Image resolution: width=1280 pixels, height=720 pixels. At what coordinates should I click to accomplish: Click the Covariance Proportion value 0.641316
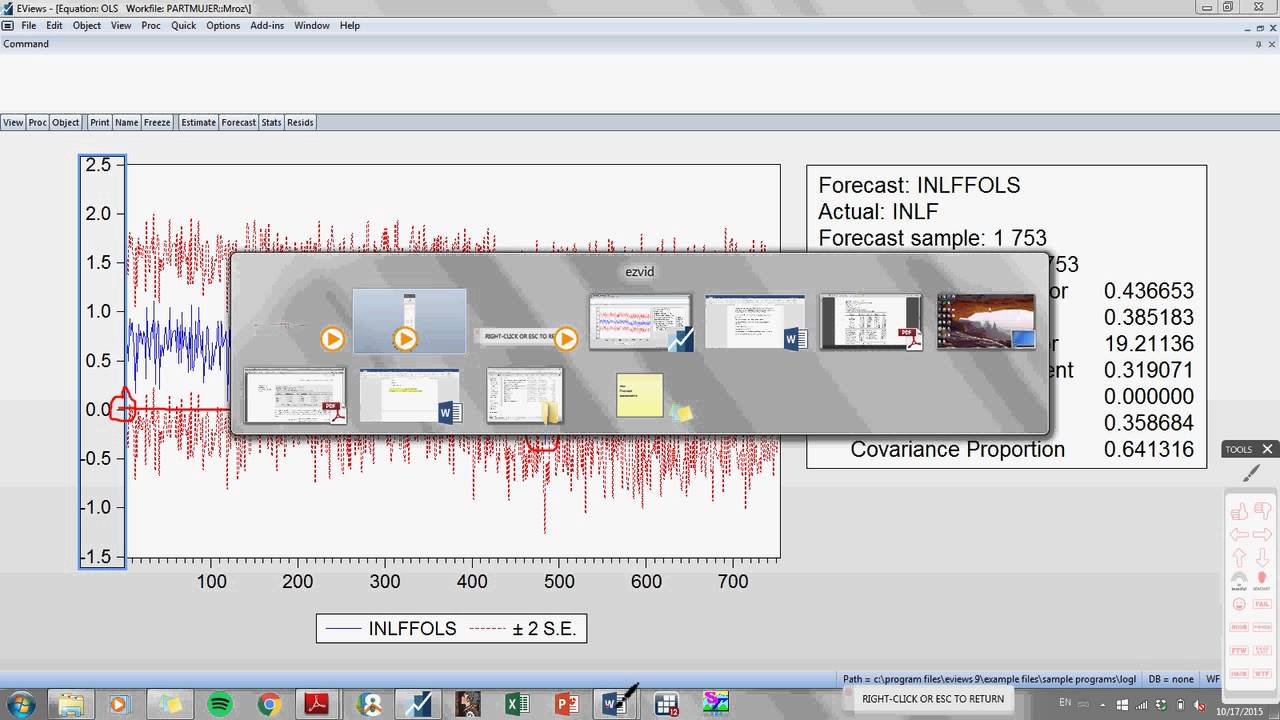pyautogui.click(x=1149, y=449)
